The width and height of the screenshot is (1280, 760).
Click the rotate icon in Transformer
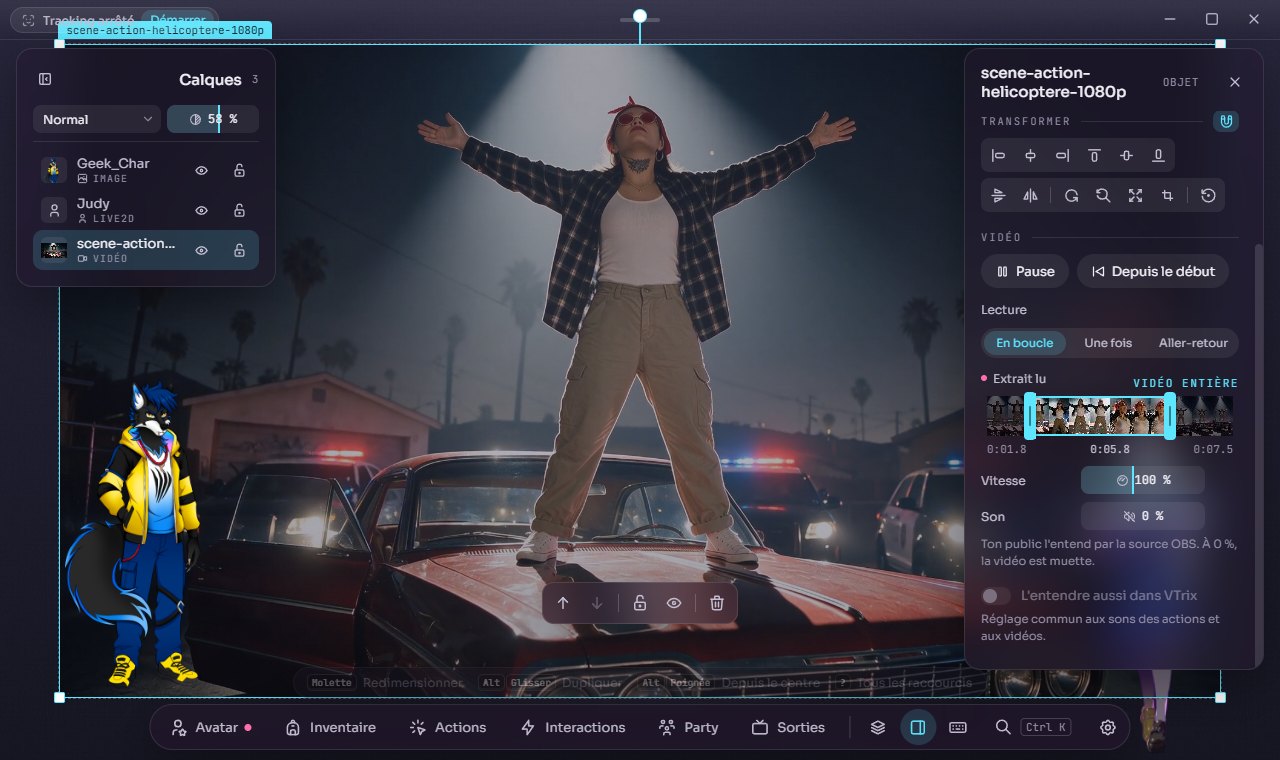click(x=1071, y=196)
